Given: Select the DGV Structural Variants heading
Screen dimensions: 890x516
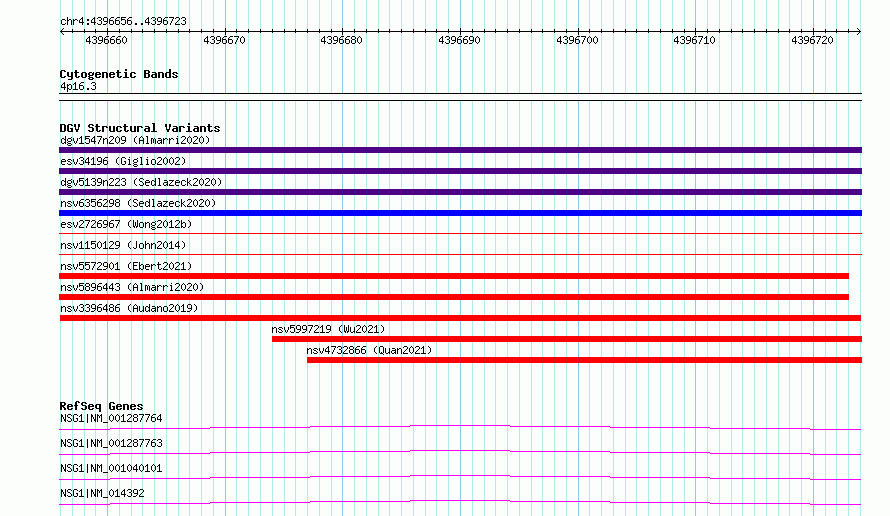Looking at the screenshot, I should click(140, 128).
